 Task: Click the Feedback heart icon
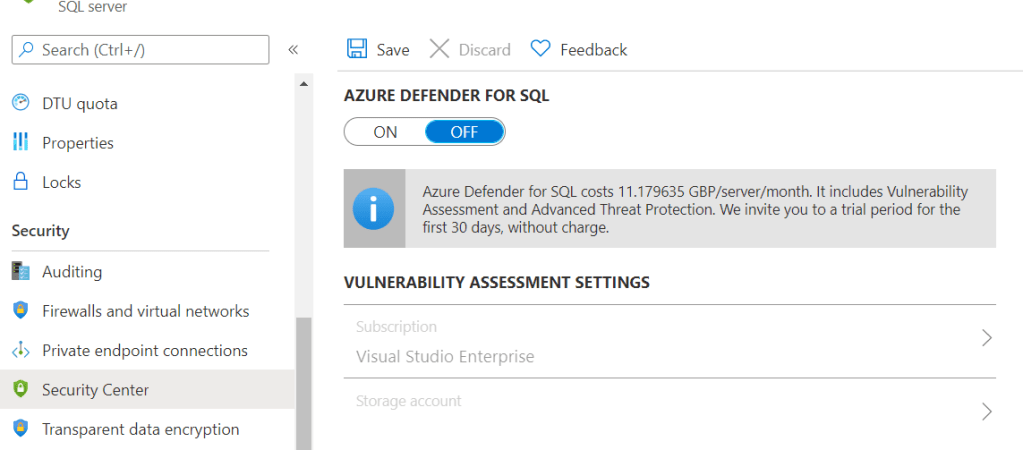540,49
